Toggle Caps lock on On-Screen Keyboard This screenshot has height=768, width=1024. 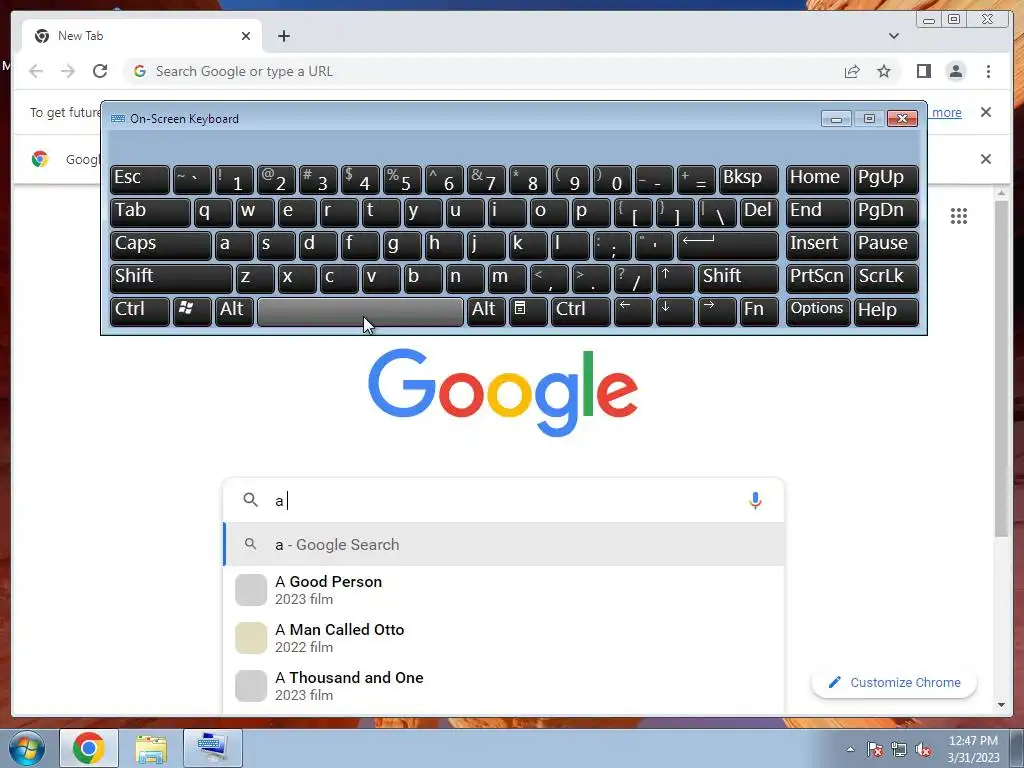(161, 246)
